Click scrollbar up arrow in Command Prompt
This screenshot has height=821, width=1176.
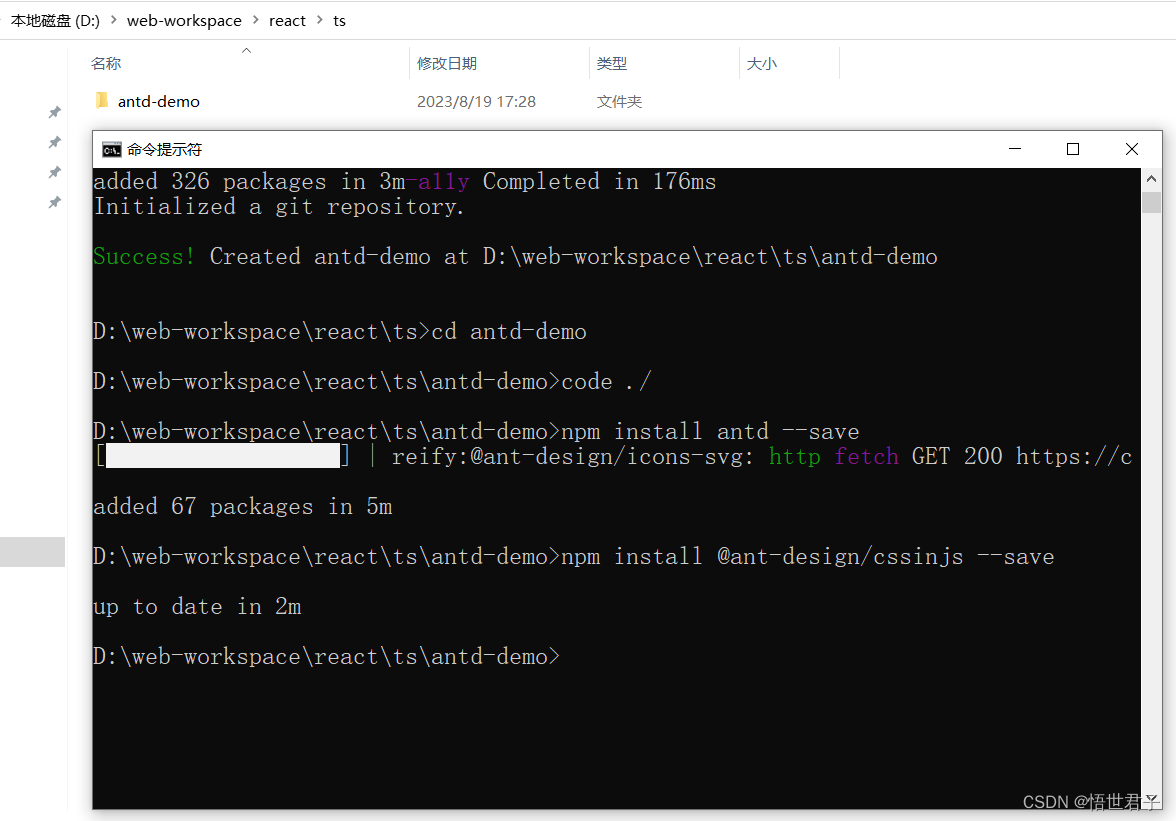tap(1151, 179)
